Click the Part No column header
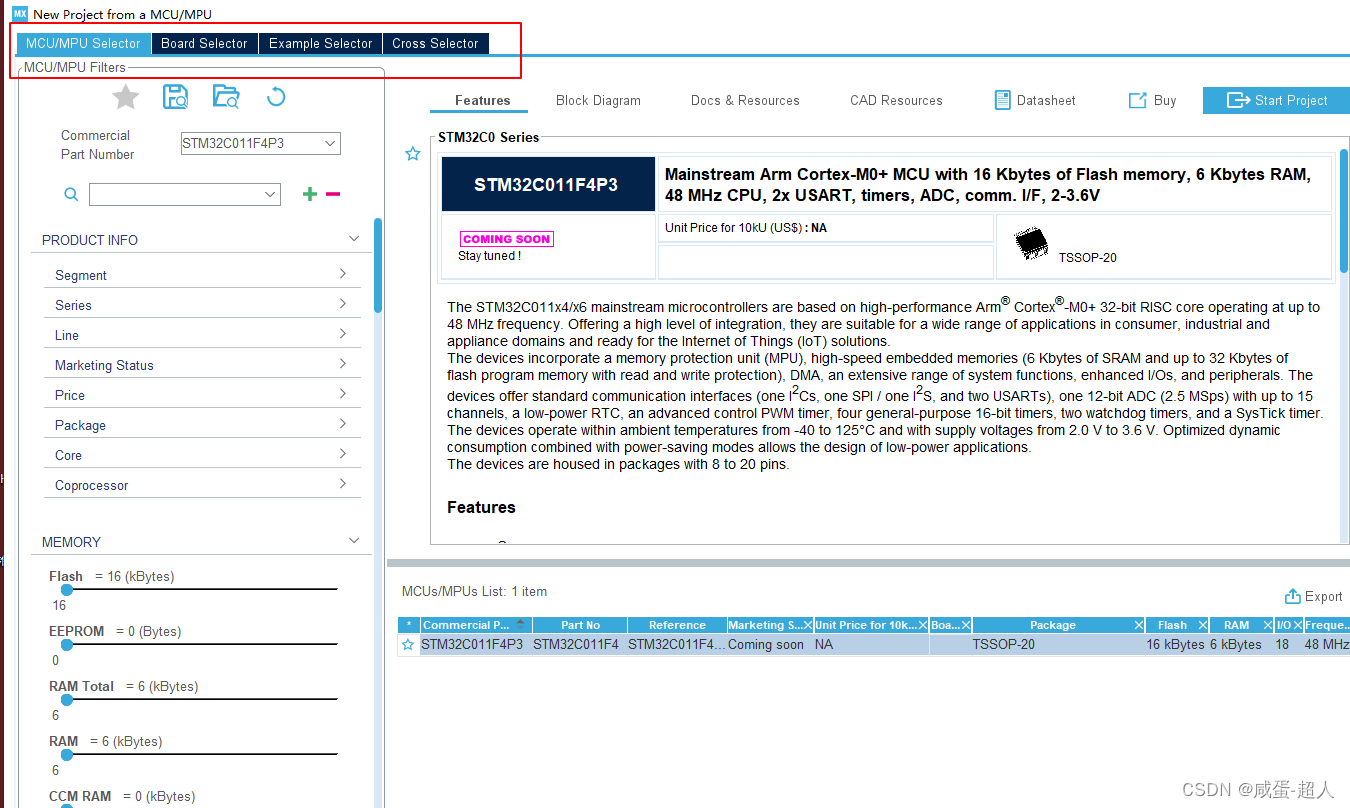 coord(580,625)
